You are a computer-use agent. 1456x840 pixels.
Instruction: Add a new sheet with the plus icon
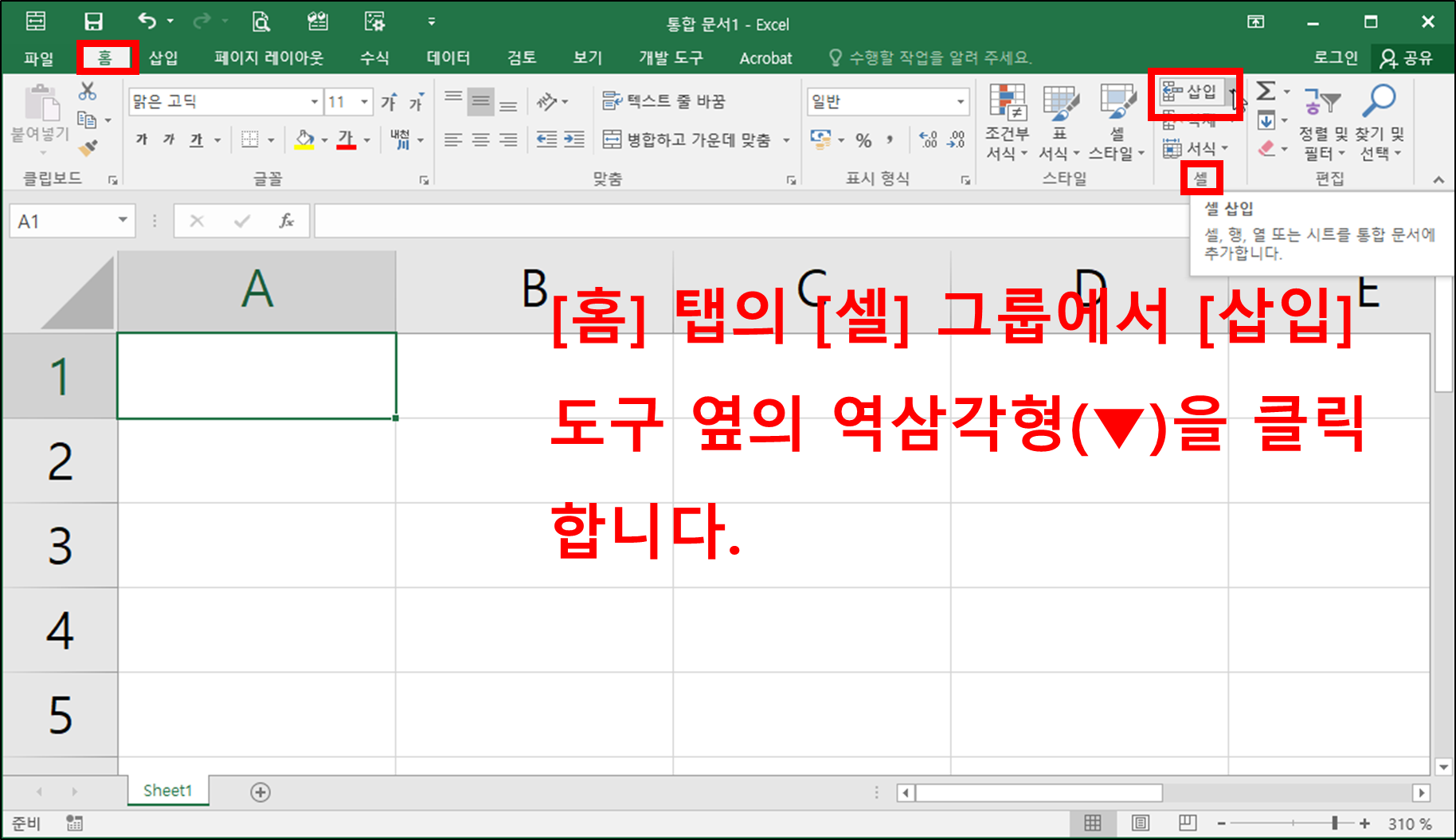[x=260, y=792]
